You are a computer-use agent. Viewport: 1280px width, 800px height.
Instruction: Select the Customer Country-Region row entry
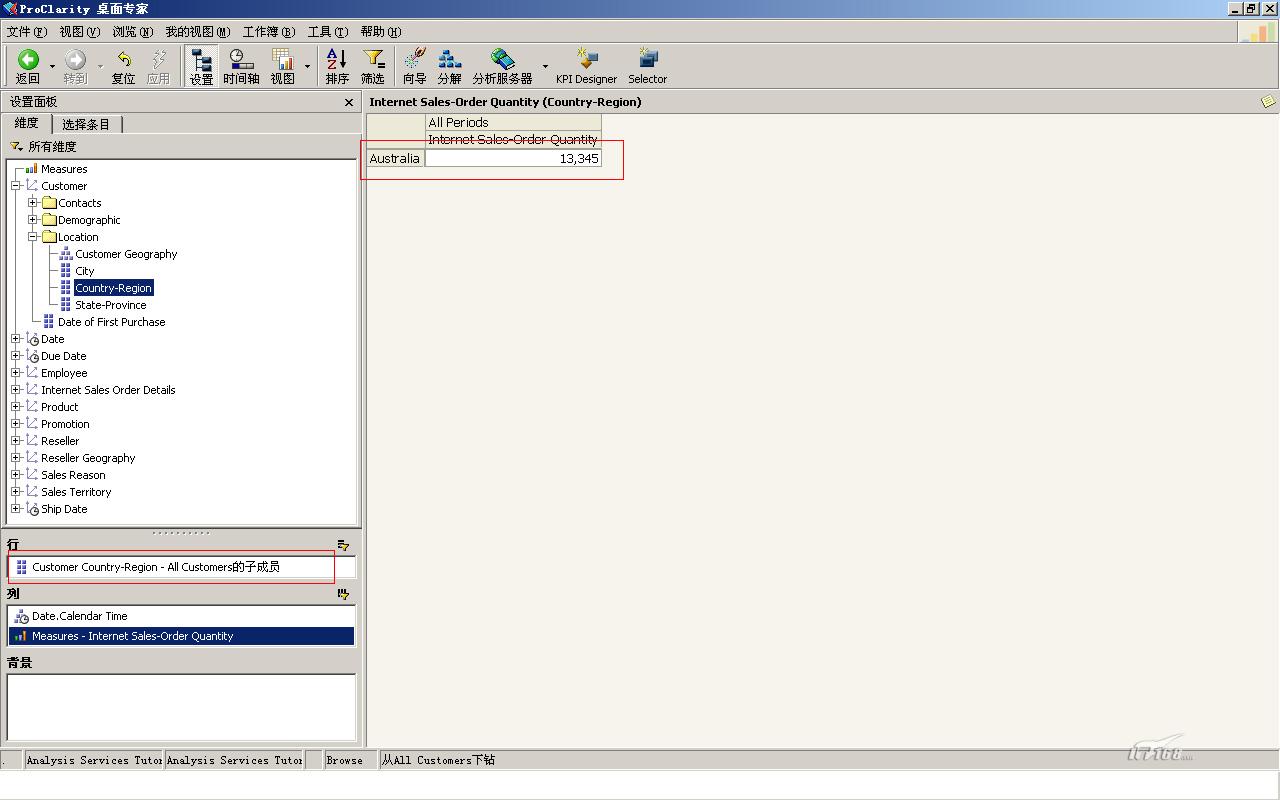tap(182, 567)
